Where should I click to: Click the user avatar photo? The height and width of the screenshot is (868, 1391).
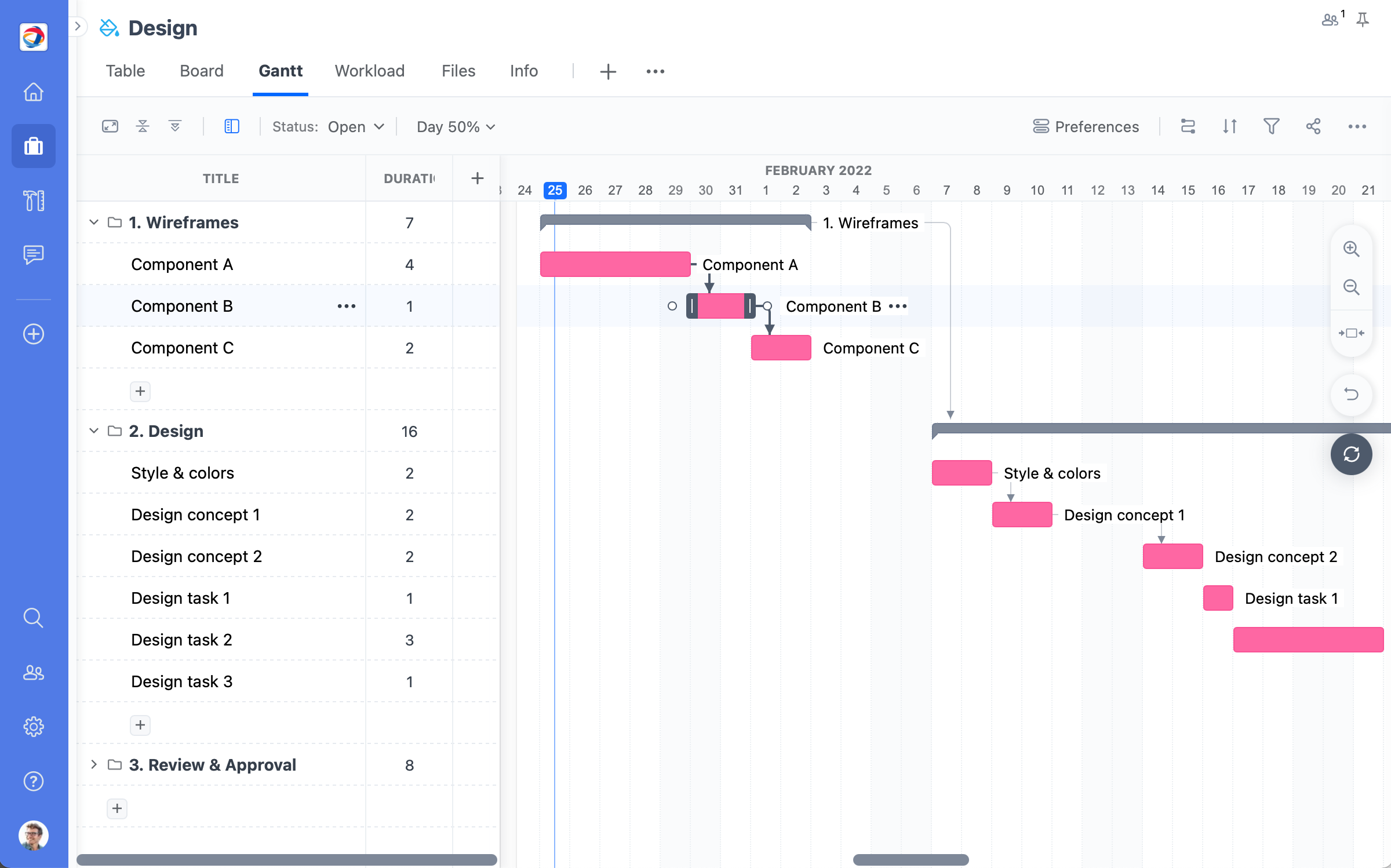[x=34, y=836]
